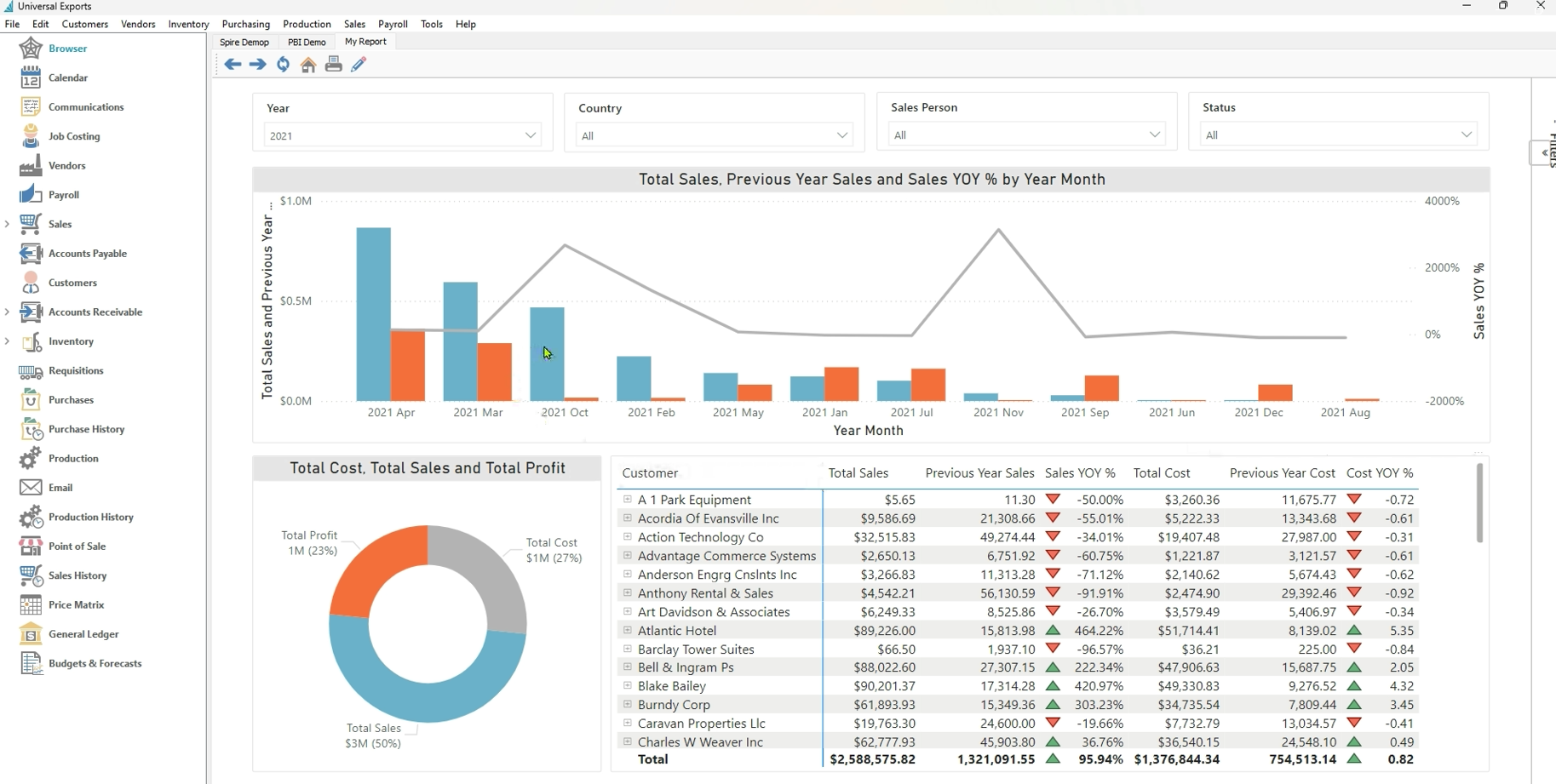Open the Production menu
This screenshot has height=784, width=1556.
click(306, 24)
